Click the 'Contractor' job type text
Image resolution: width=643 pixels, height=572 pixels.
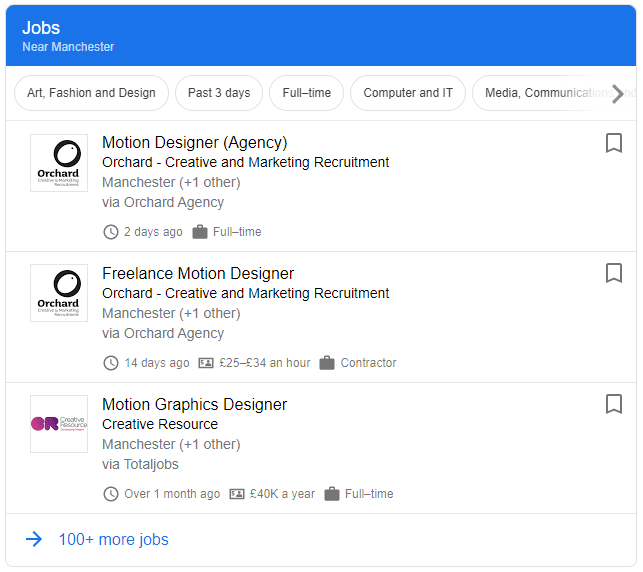pyautogui.click(x=368, y=363)
